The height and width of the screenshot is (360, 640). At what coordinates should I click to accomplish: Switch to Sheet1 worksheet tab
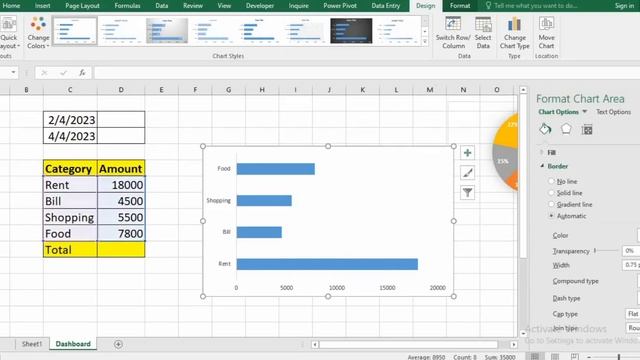32,344
